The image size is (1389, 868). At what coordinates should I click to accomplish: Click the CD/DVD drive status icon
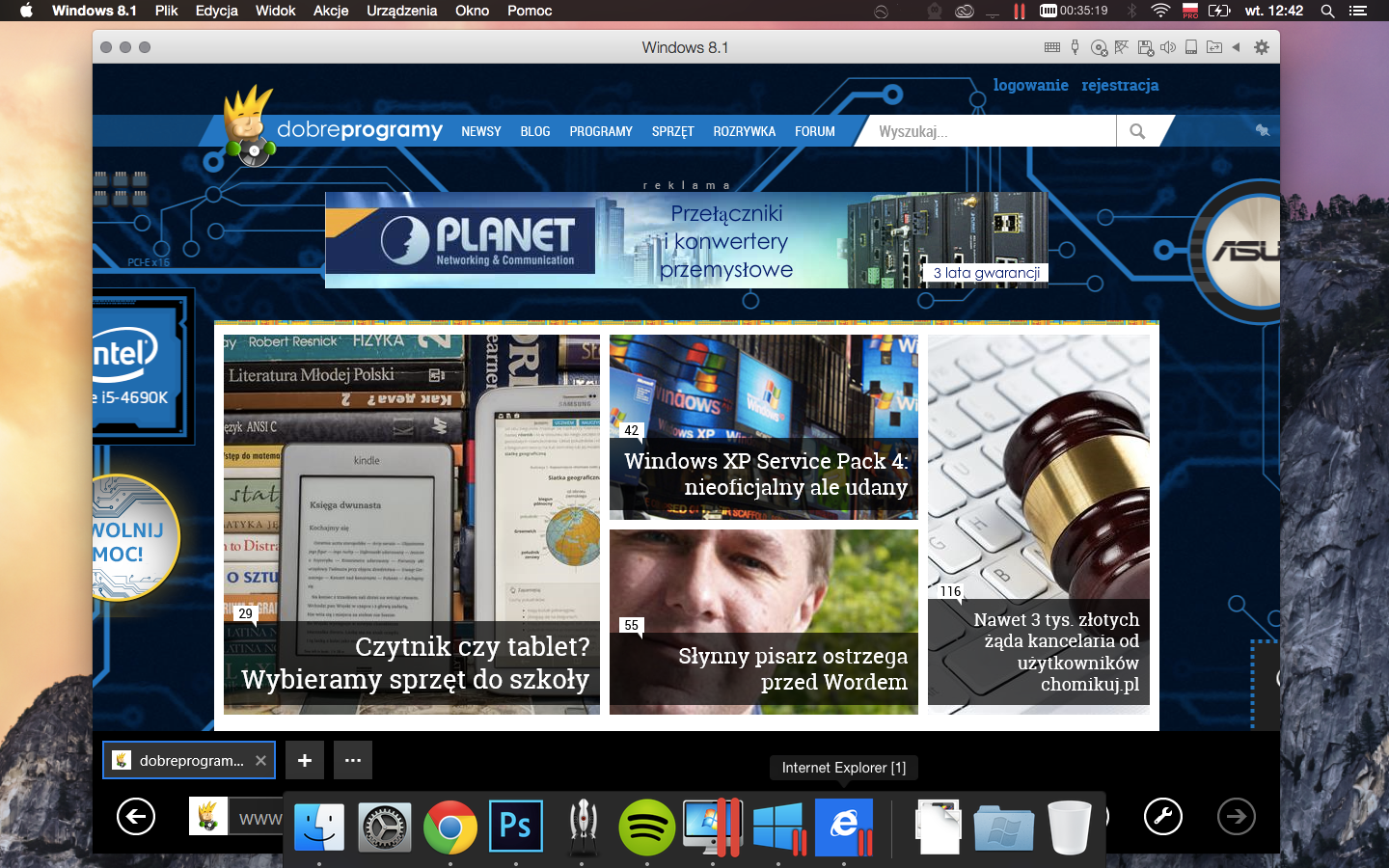pyautogui.click(x=1099, y=47)
